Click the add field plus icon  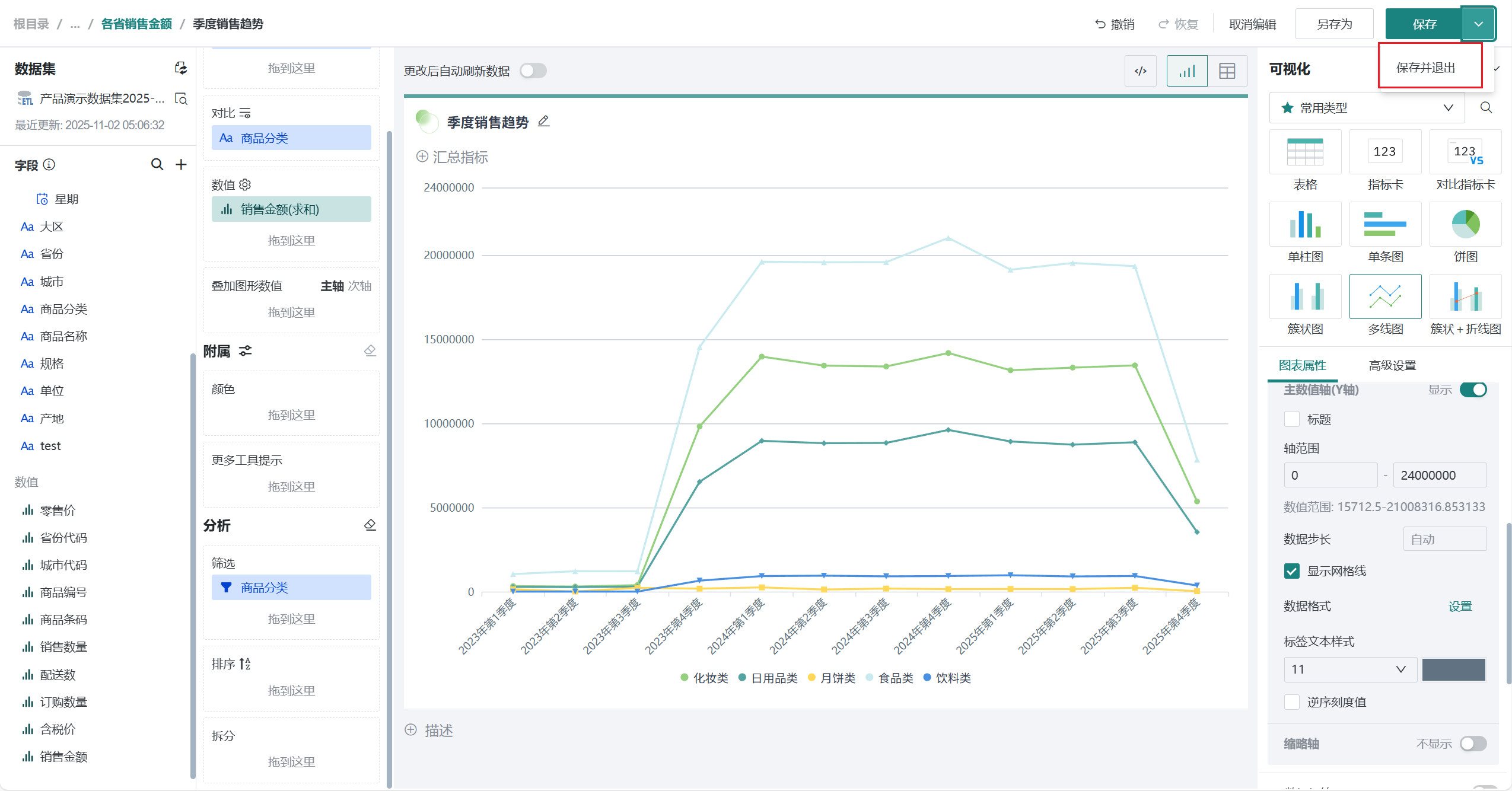tap(181, 164)
